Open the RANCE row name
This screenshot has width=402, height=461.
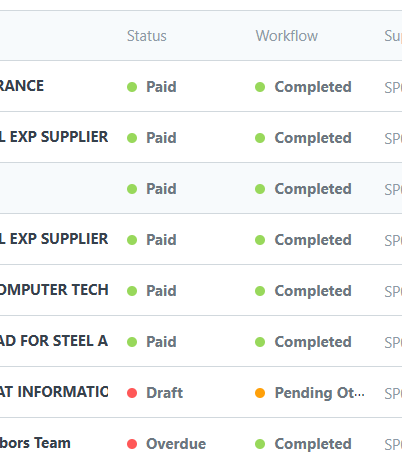pos(22,86)
